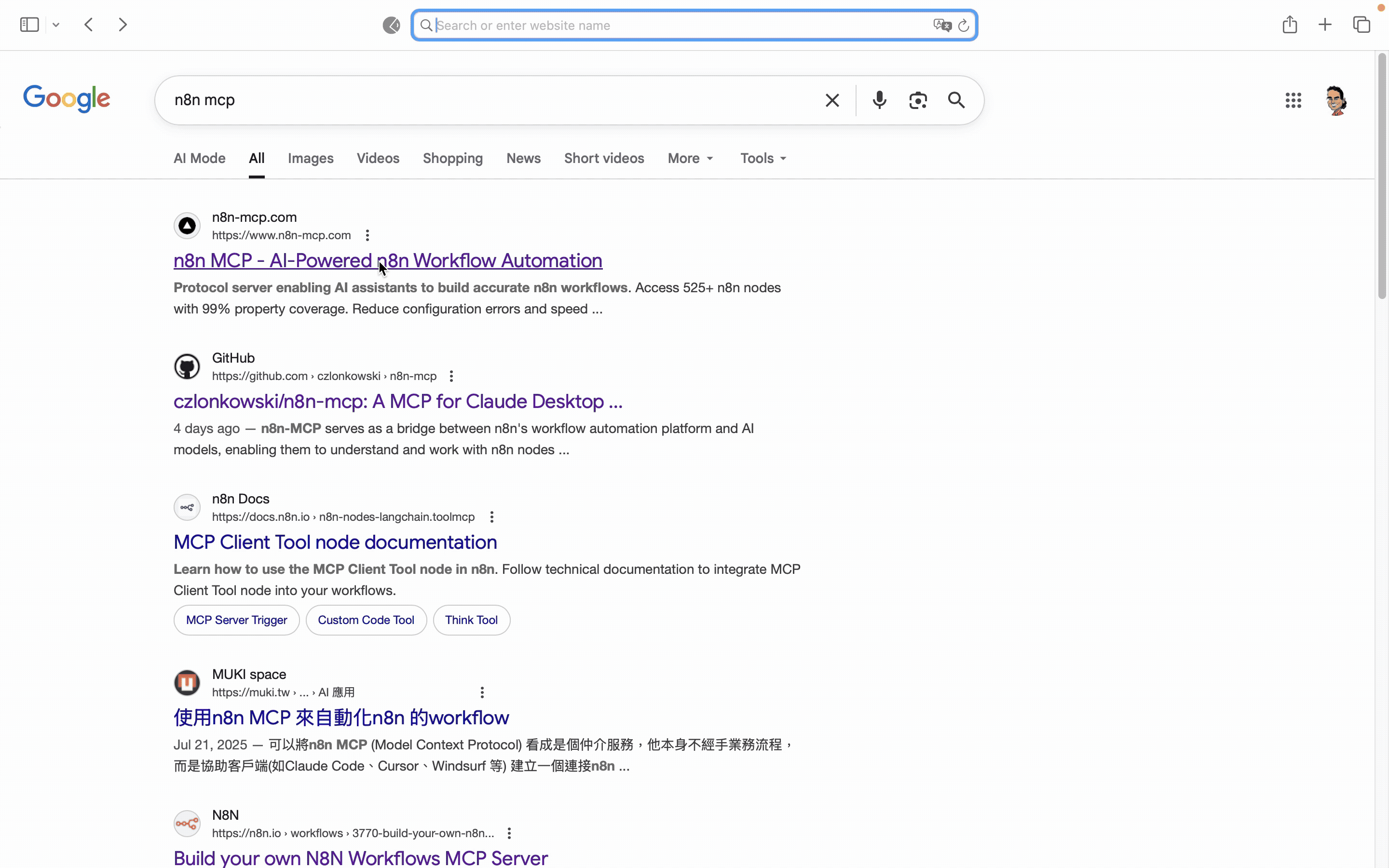Open more options for GitHub result
The image size is (1389, 868).
(x=451, y=376)
